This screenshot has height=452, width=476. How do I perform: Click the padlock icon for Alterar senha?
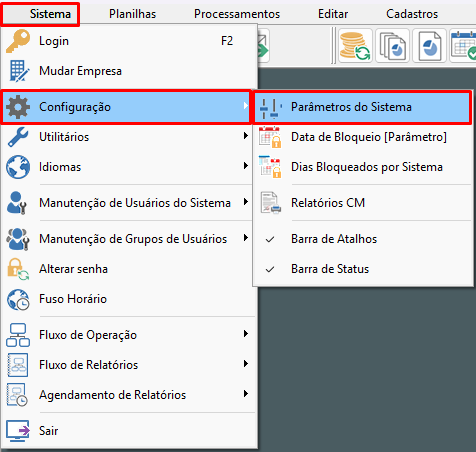(18, 269)
